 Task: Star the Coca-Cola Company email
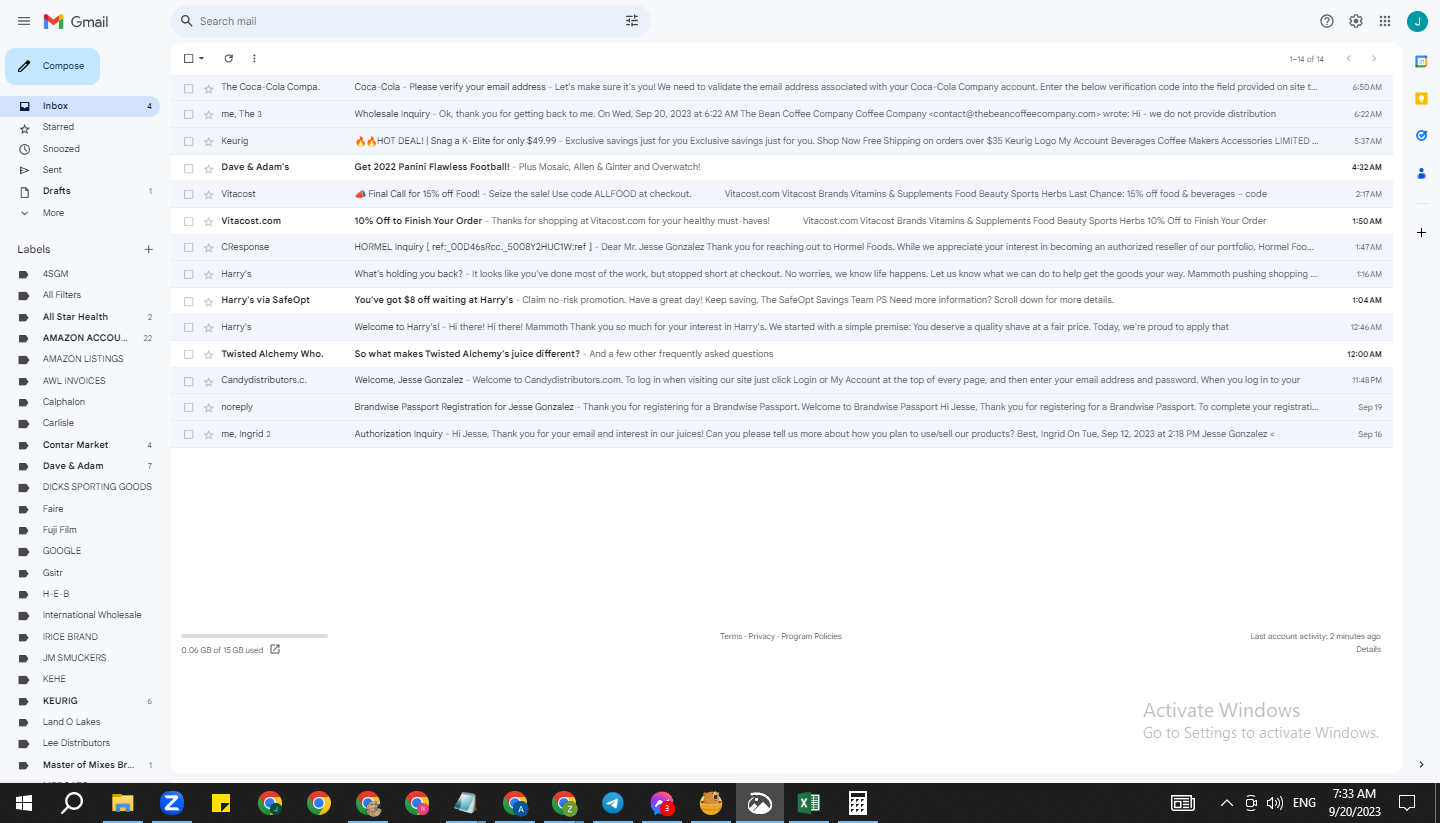[208, 88]
